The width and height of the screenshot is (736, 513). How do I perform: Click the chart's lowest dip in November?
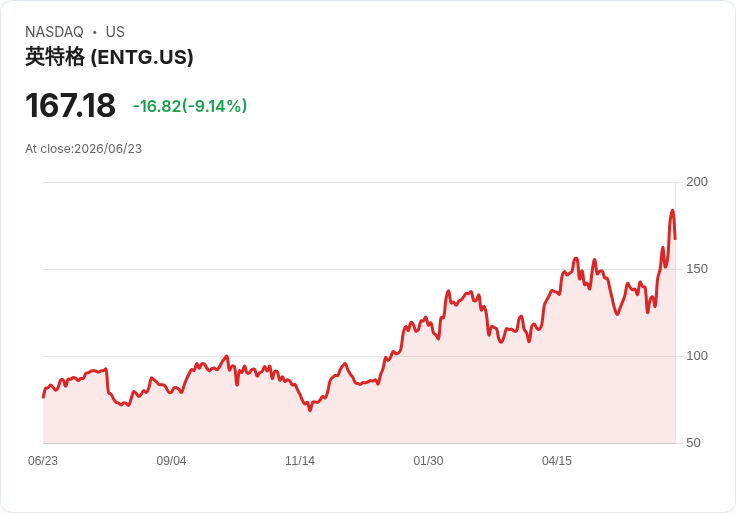[310, 411]
